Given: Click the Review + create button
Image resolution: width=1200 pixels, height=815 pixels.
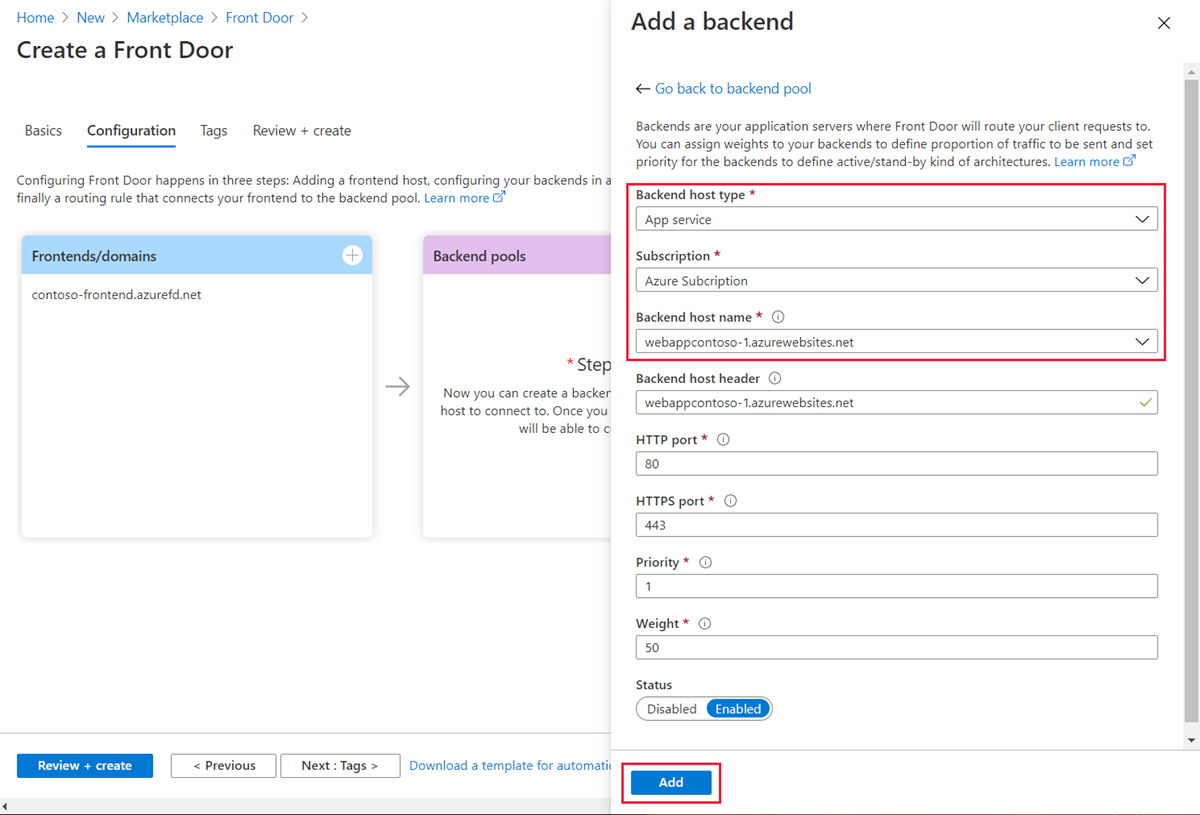Looking at the screenshot, I should [84, 765].
